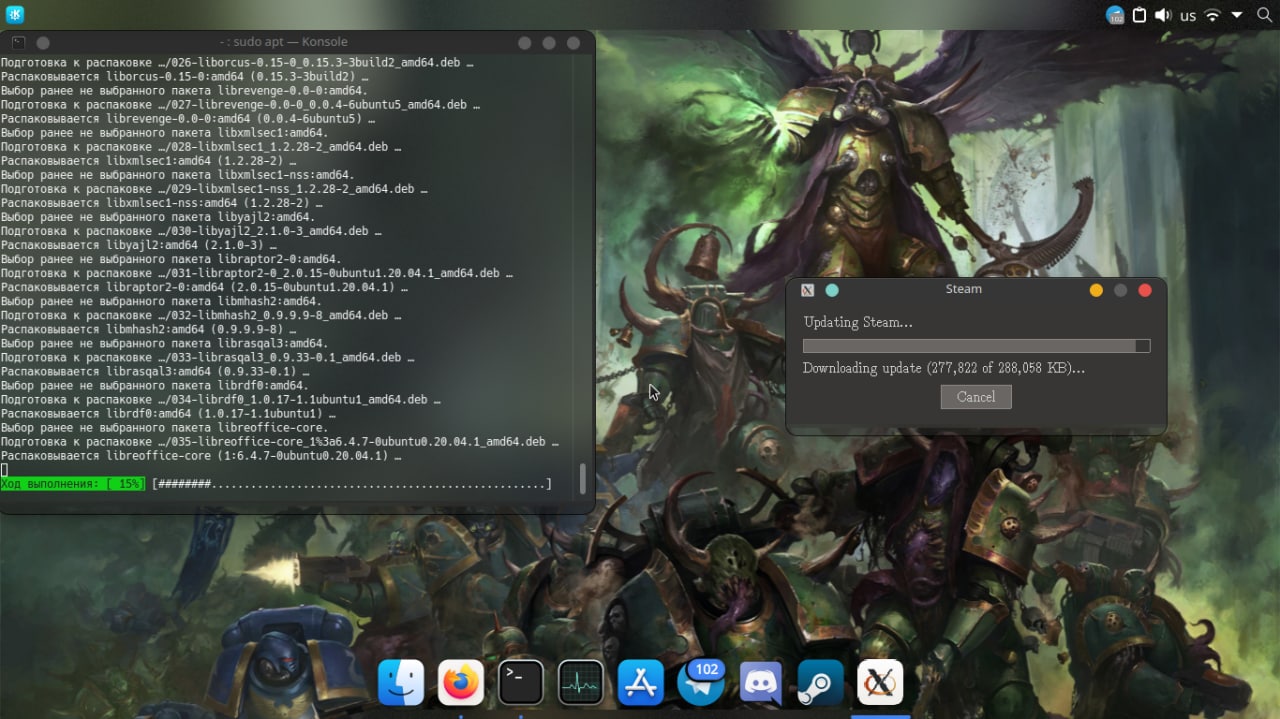Click line 'Распаковывается librdf0:amd64 (1.0.17-1.1ubuntu1)'

(168, 414)
